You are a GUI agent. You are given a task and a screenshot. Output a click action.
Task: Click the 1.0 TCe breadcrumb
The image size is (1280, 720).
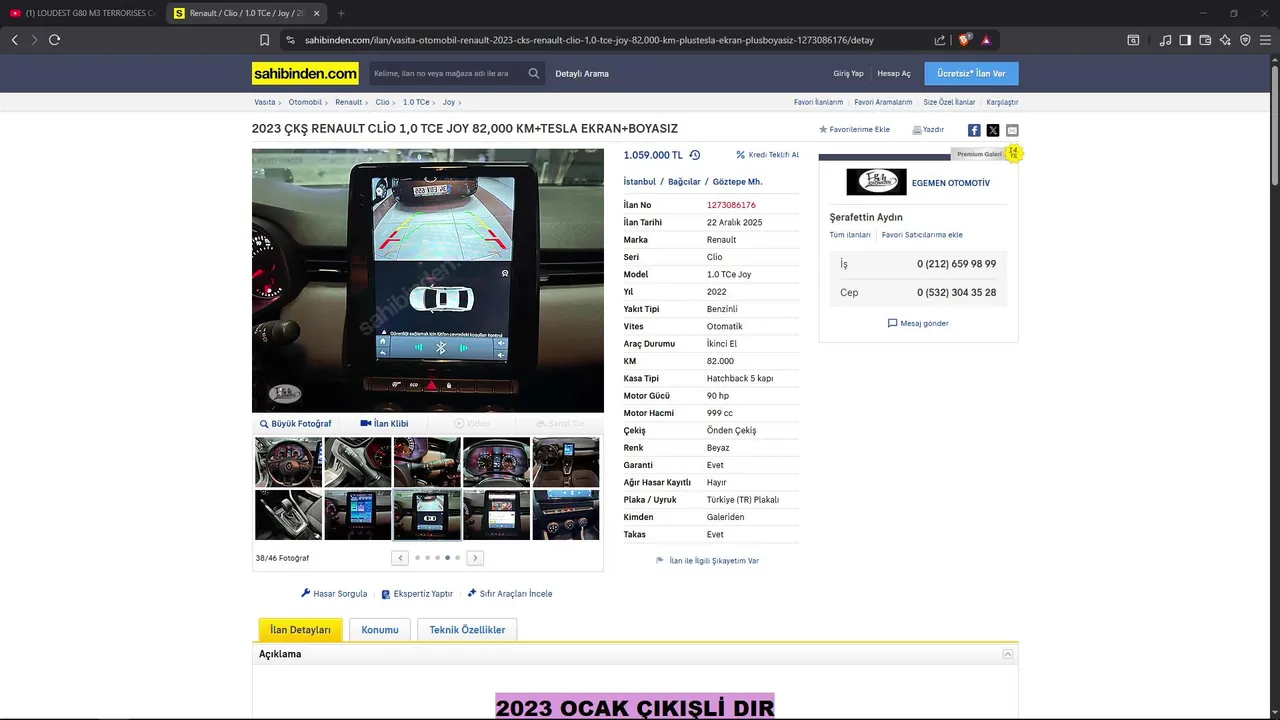(416, 102)
